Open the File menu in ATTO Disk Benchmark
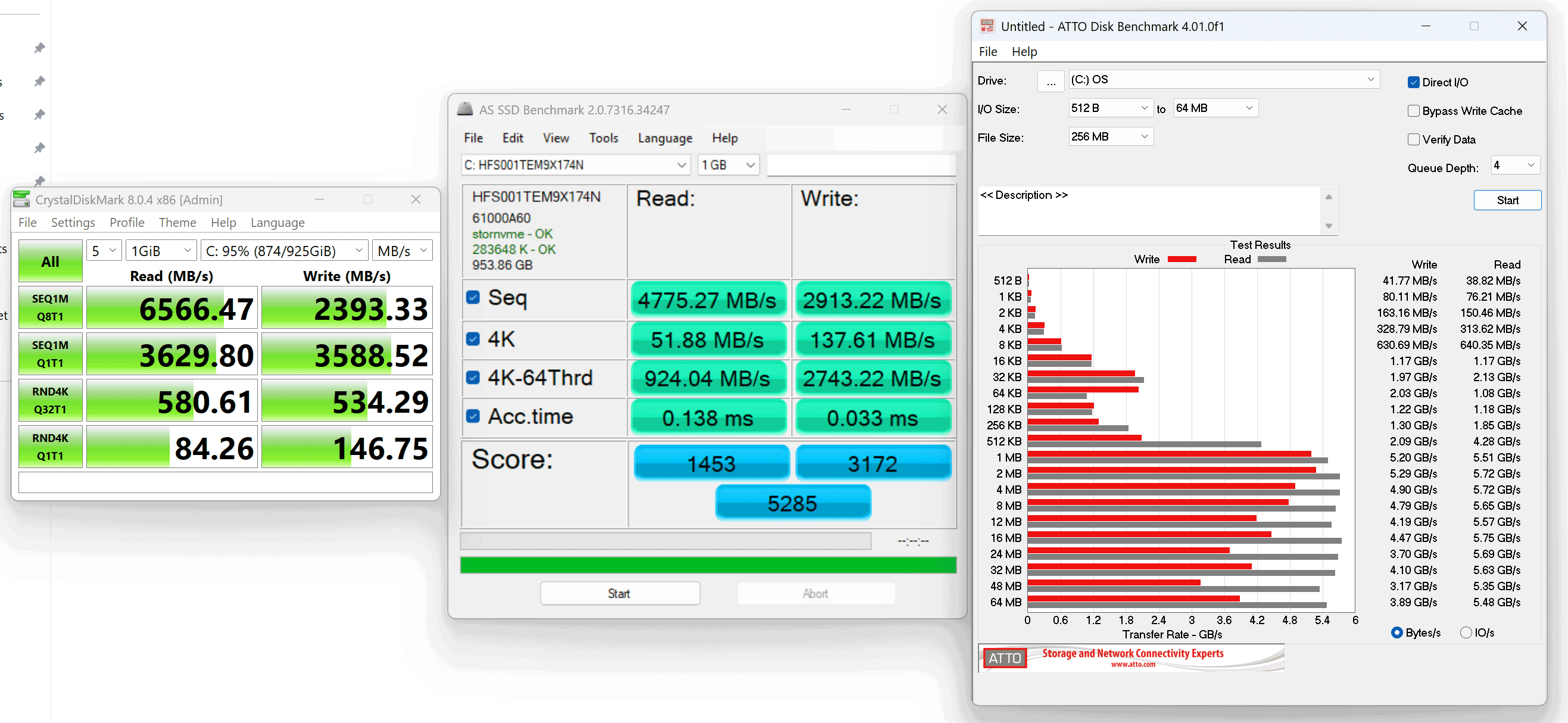 987,52
